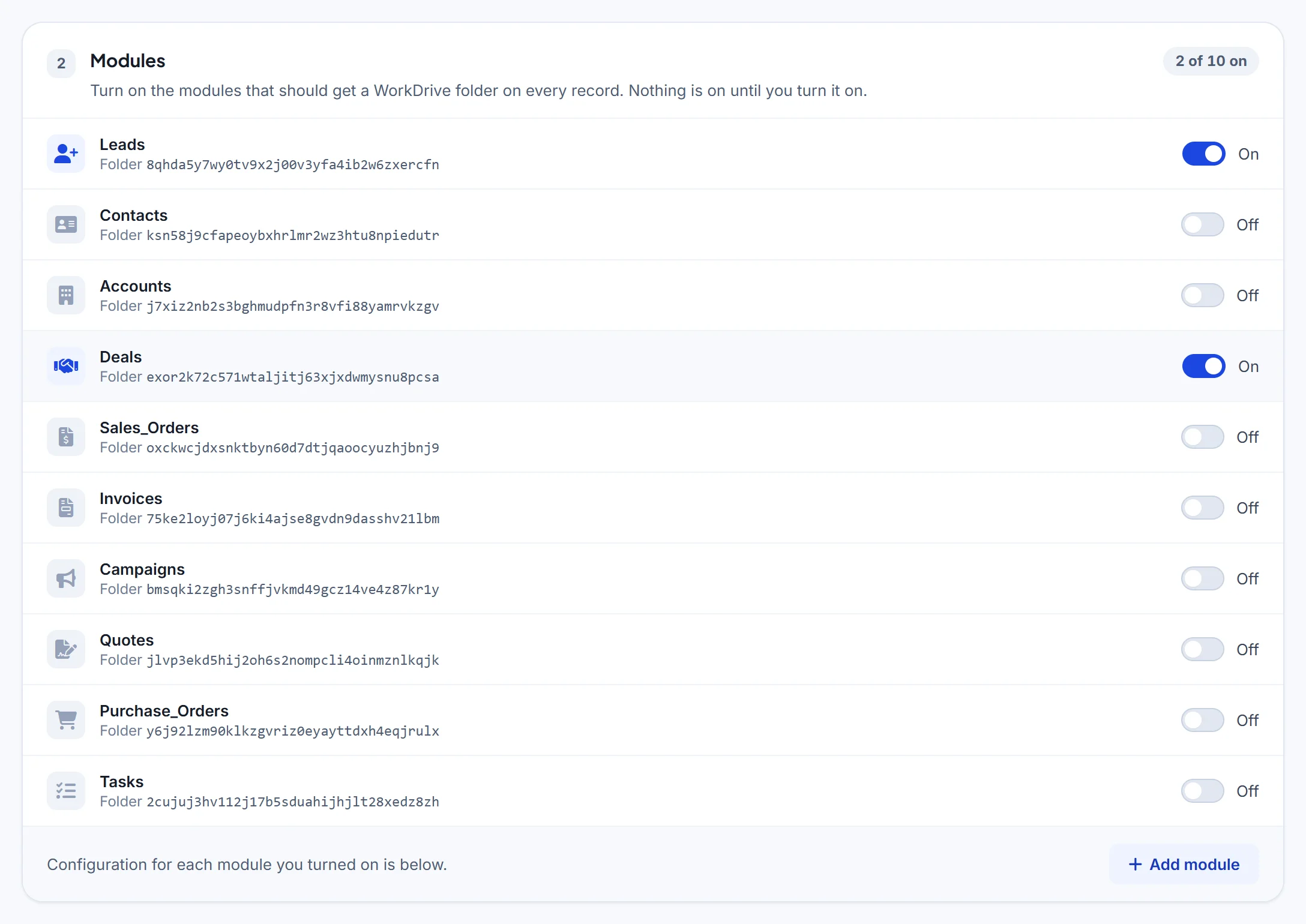Select the Leads module name

pyautogui.click(x=122, y=145)
